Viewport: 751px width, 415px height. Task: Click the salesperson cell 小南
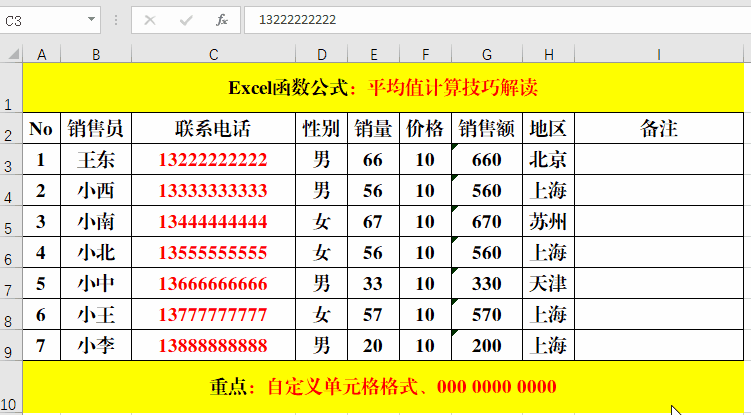click(96, 221)
